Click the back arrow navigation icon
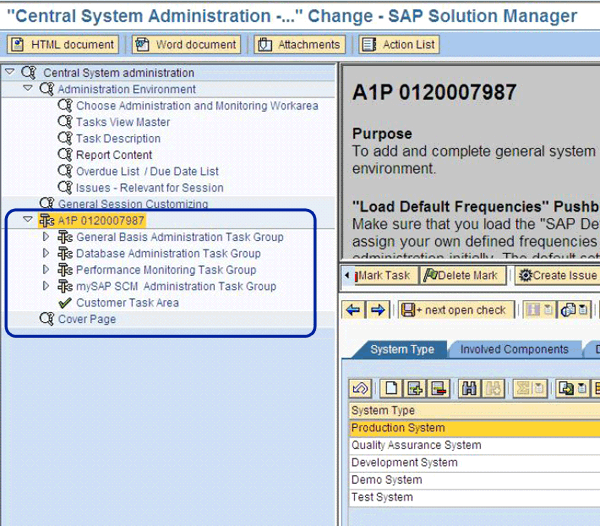Viewport: 600px width, 526px height. 353,310
